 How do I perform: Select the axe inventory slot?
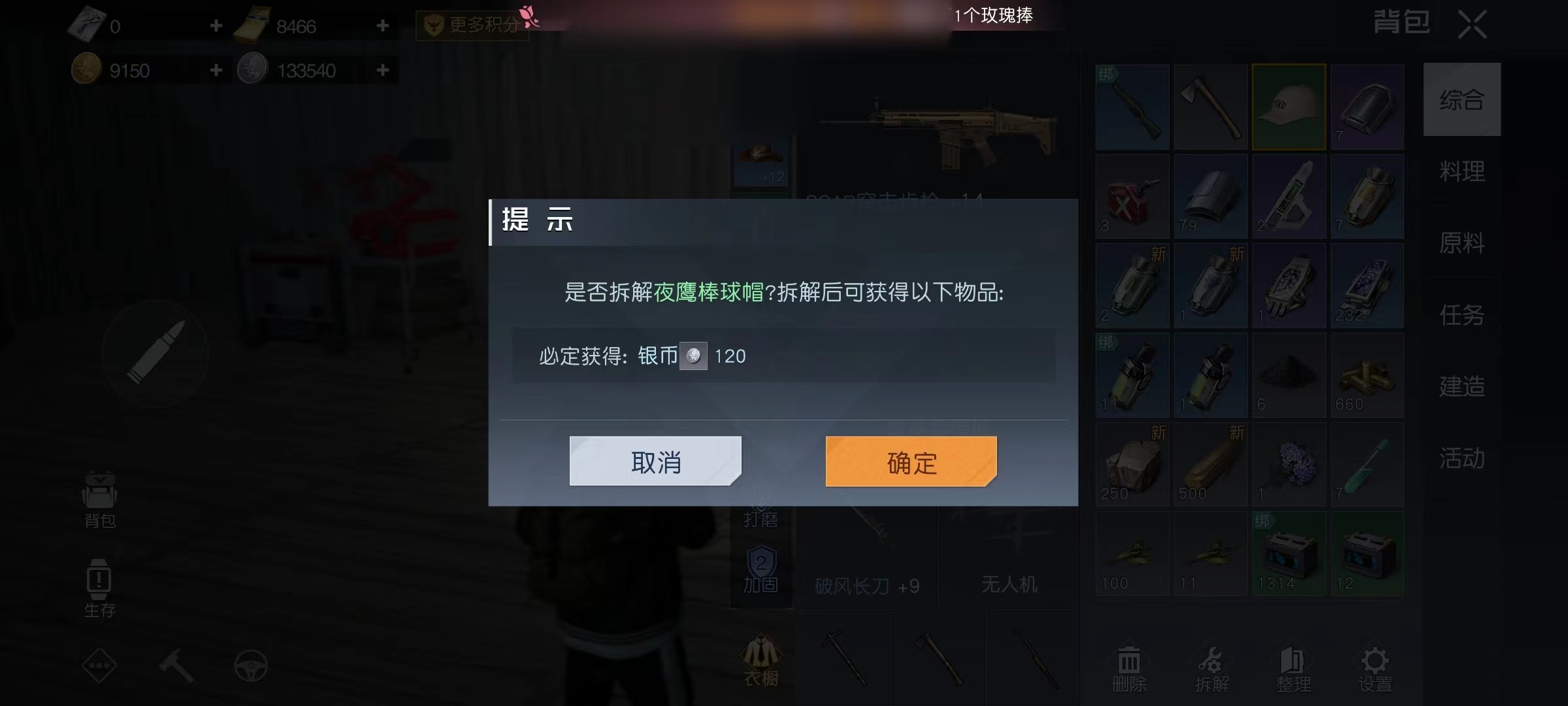[1211, 107]
